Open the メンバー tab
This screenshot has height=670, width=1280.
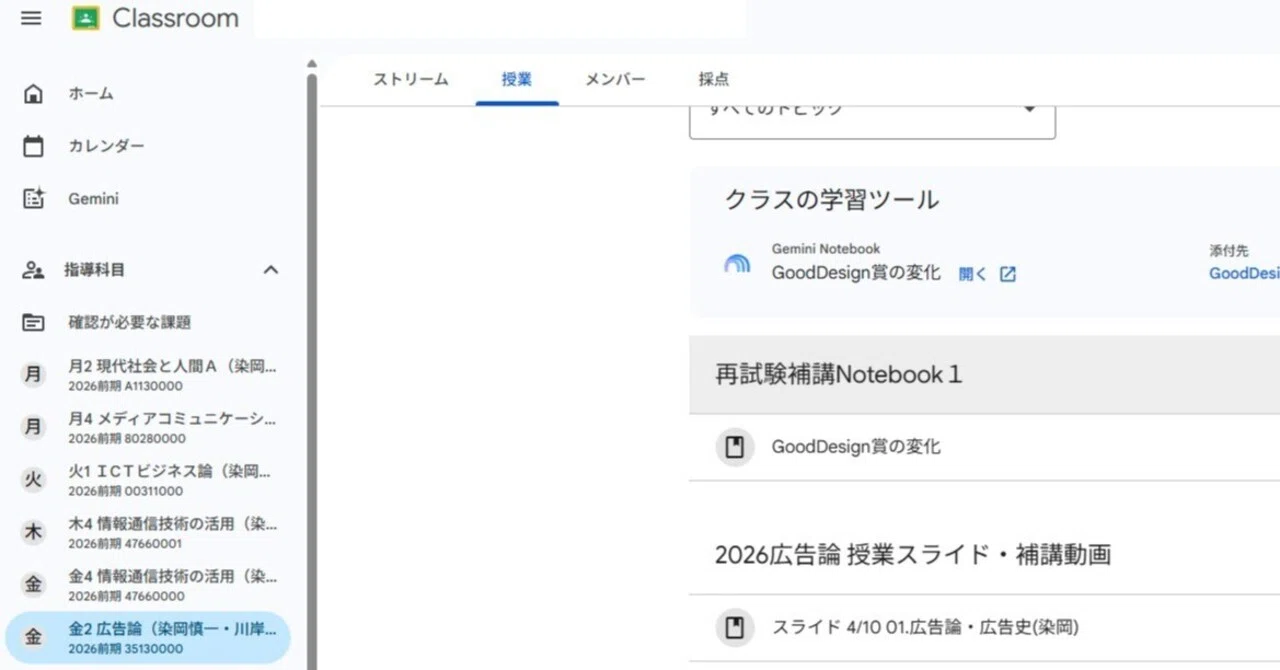615,80
